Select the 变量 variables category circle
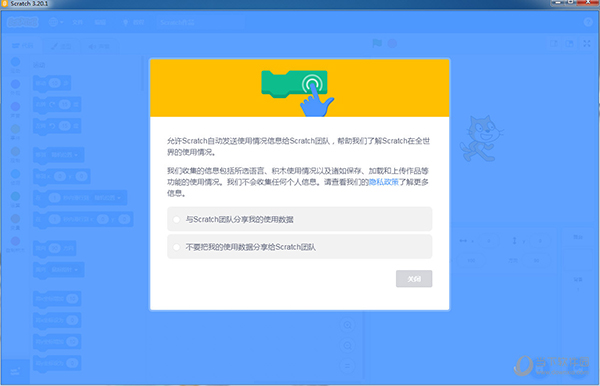The height and width of the screenshot is (386, 600). point(15,218)
